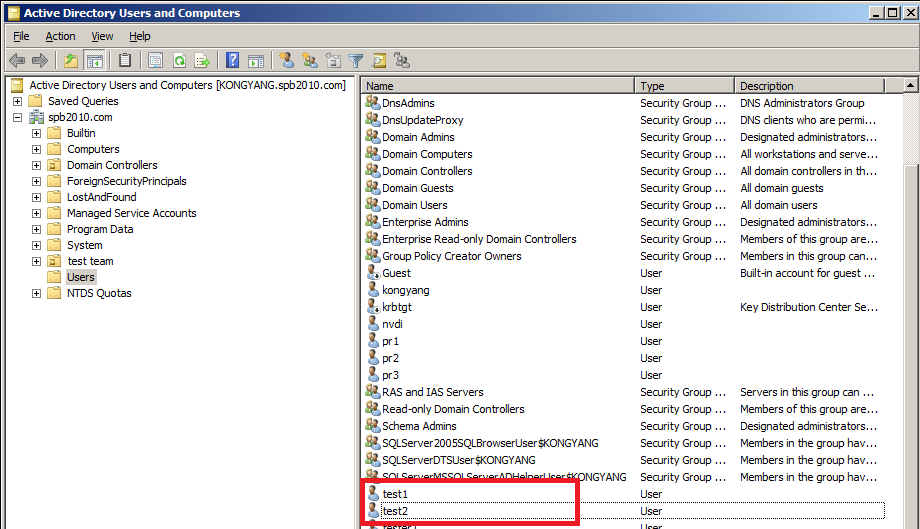Click the Domain Computers group icon
This screenshot has height=529, width=920.
click(373, 153)
